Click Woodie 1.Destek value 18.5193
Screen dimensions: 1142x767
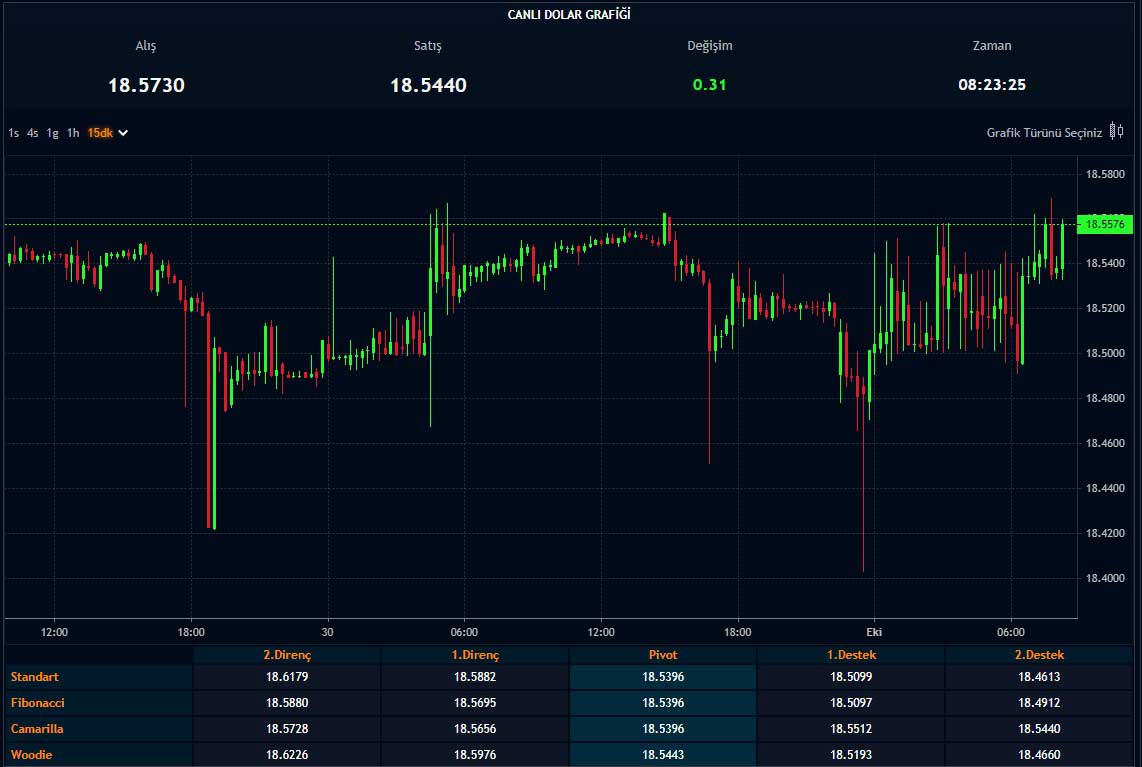(851, 755)
